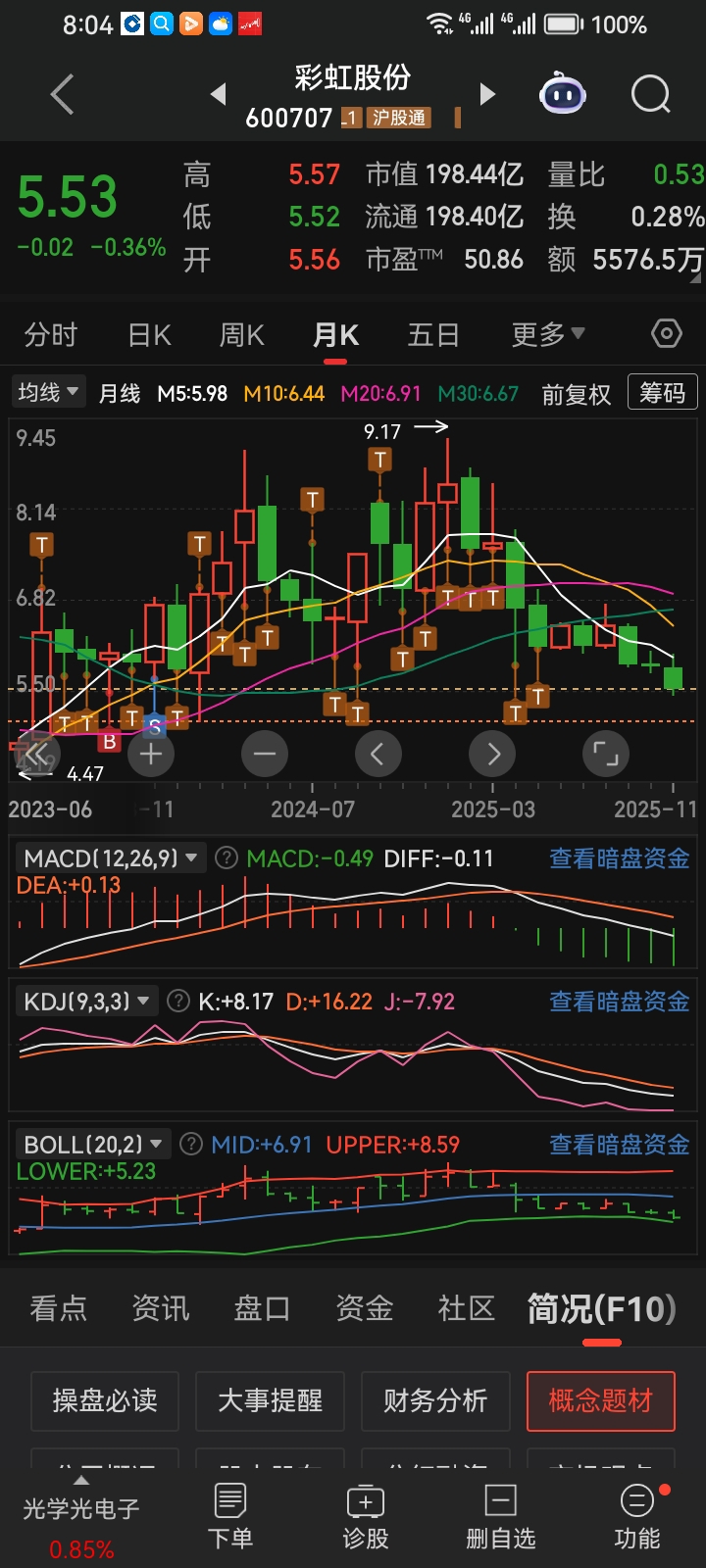Tap 诊股 diagnosis icon in bottom bar
The image size is (706, 1568).
tap(366, 1516)
